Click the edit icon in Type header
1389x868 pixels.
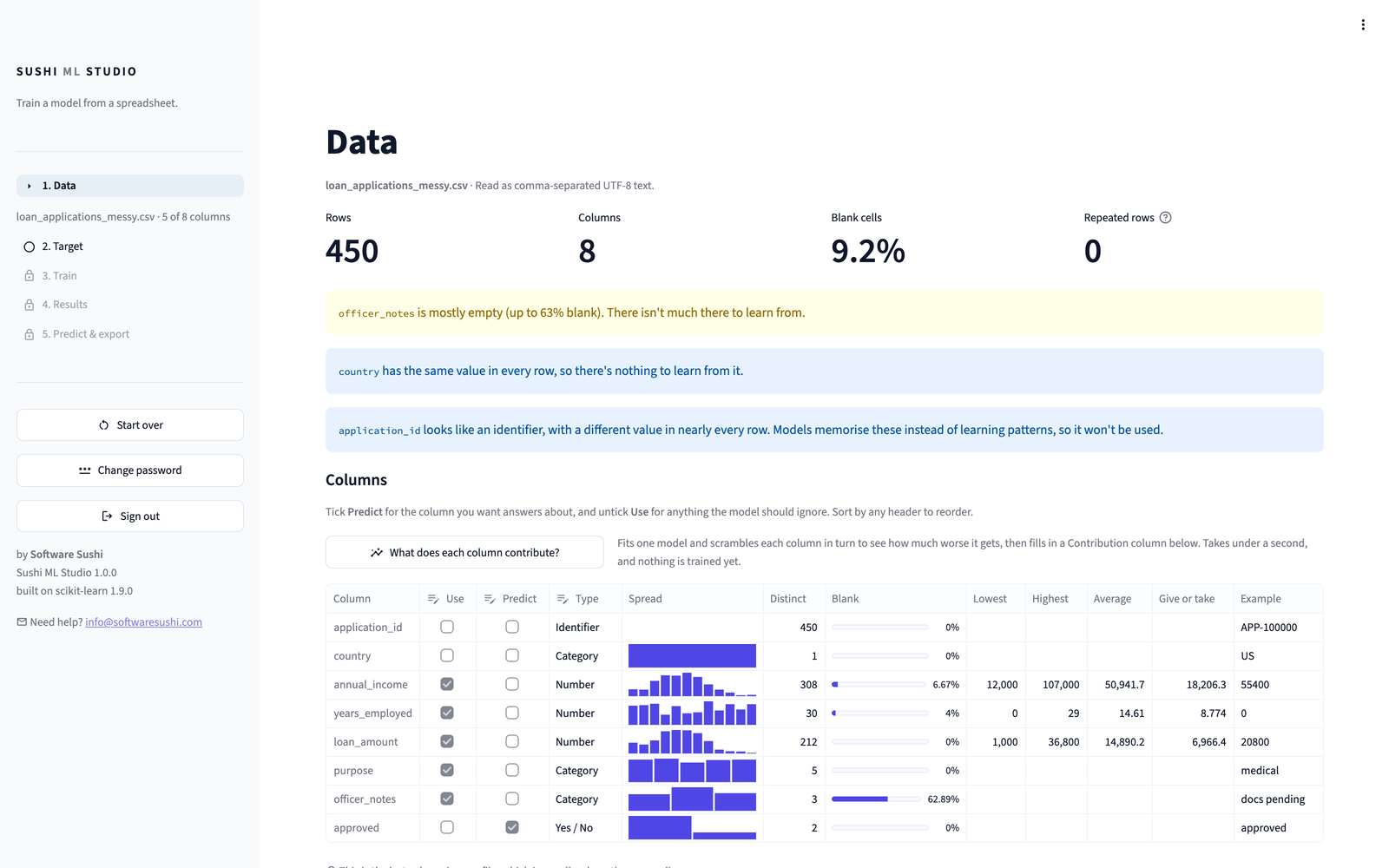pos(563,599)
